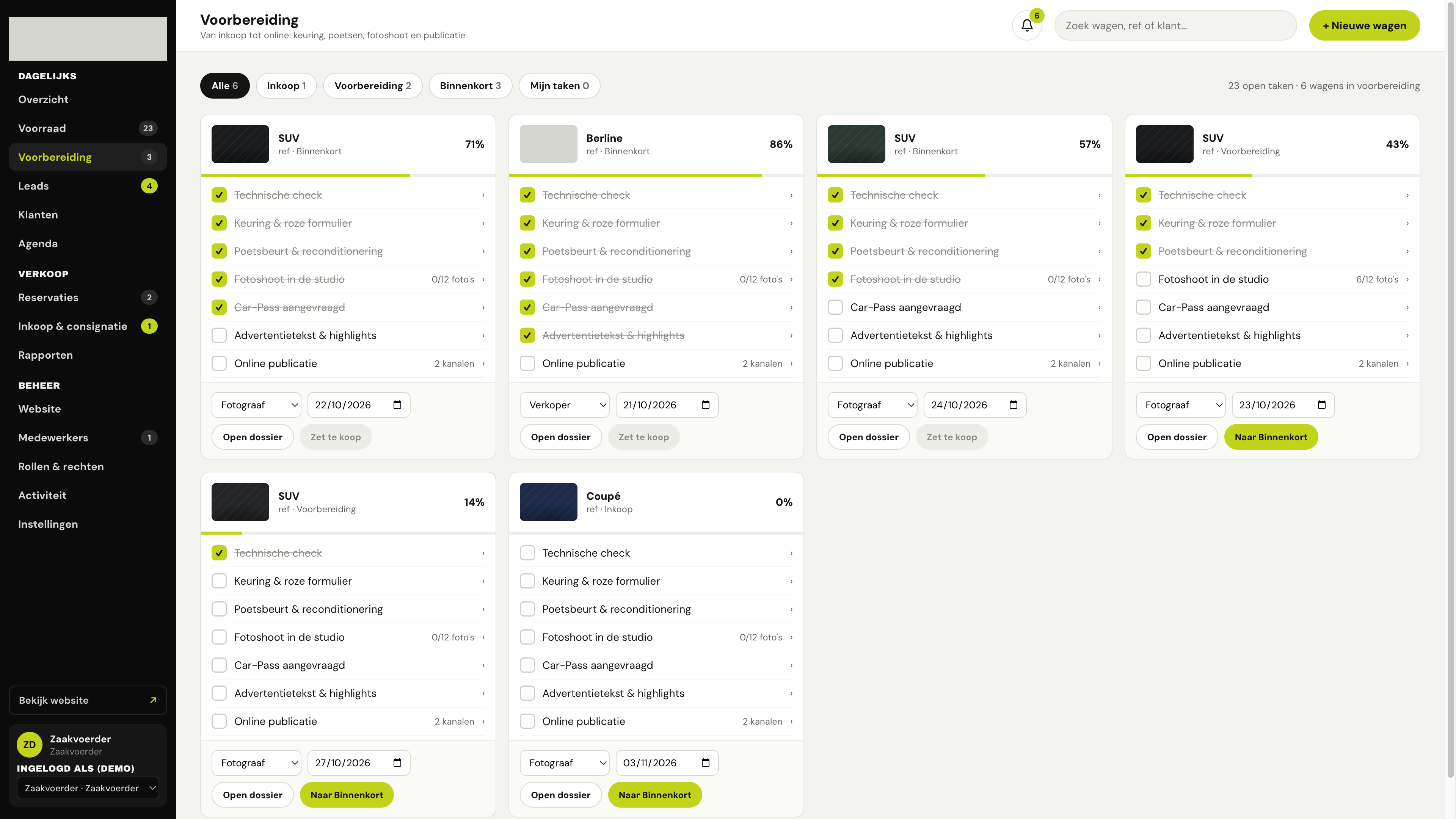Screen dimensions: 1456x819
Task: Focus the Zoek wagen, ref of klant search field
Action: [x=1175, y=25]
